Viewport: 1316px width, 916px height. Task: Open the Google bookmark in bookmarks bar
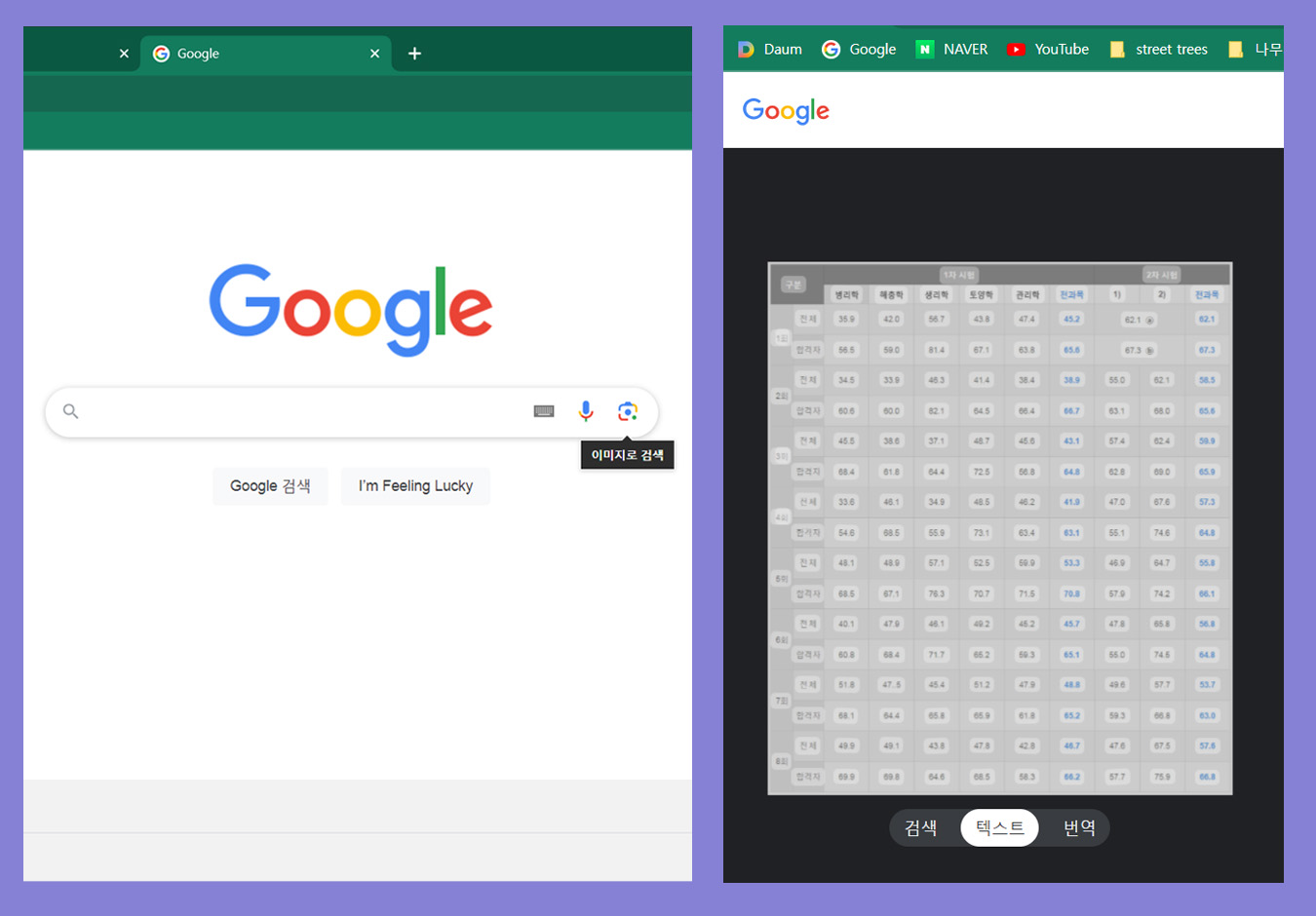[x=859, y=49]
